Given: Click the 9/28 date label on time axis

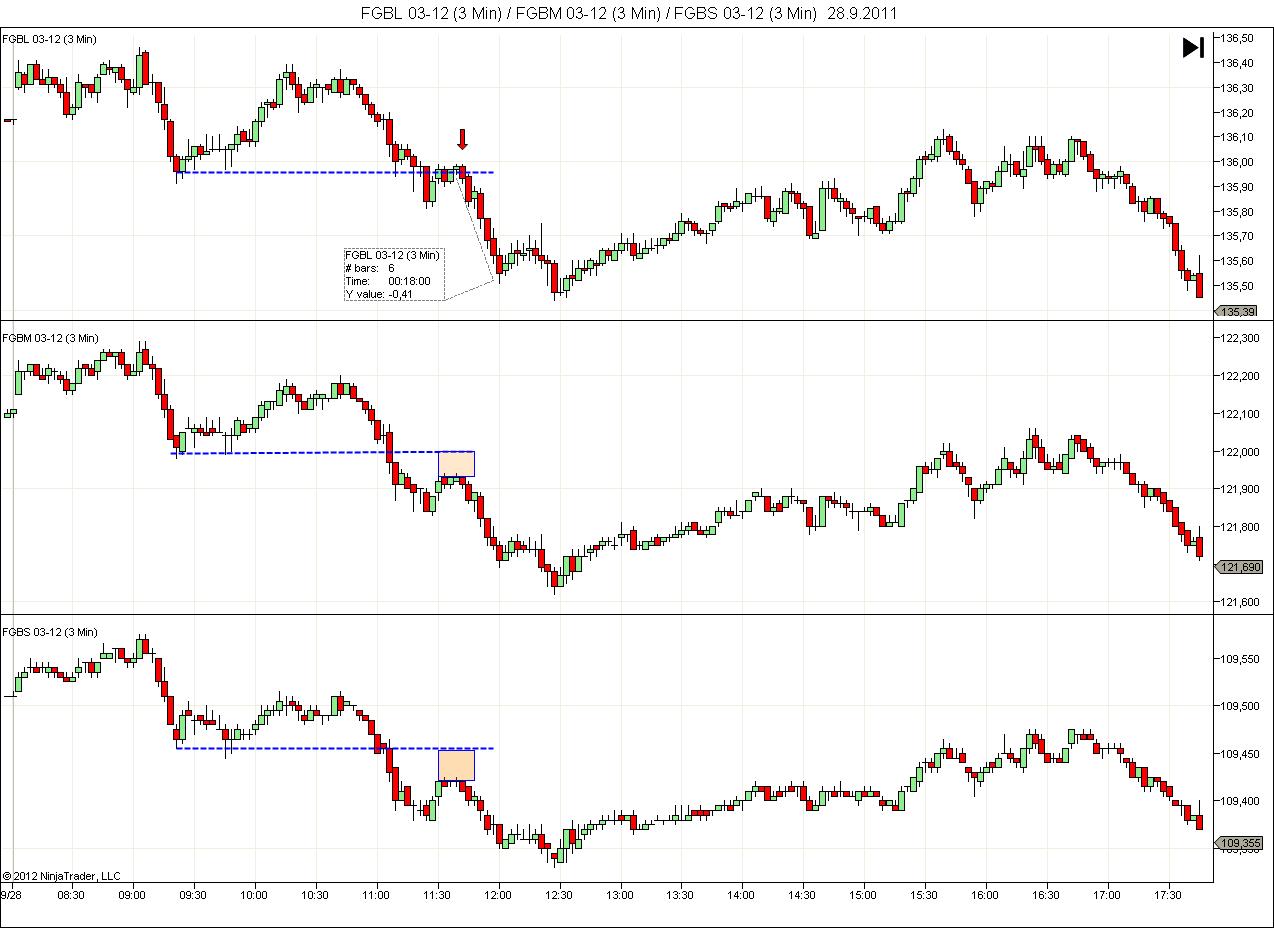Looking at the screenshot, I should [11, 895].
